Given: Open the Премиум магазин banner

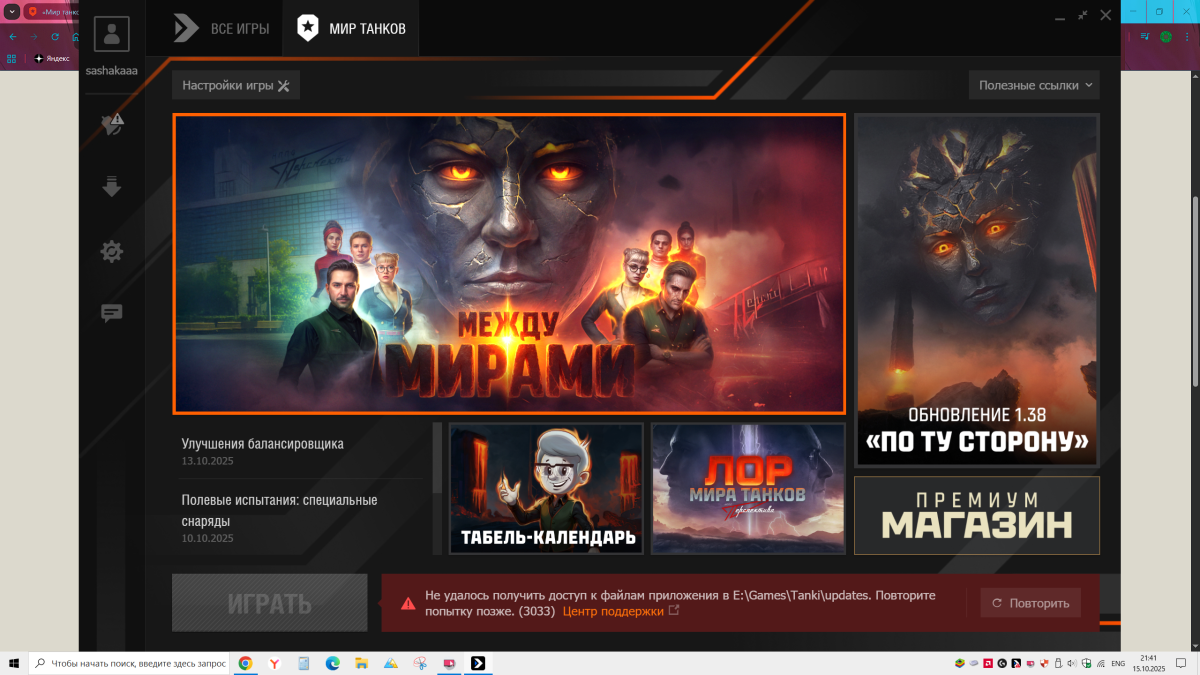Looking at the screenshot, I should click(976, 515).
